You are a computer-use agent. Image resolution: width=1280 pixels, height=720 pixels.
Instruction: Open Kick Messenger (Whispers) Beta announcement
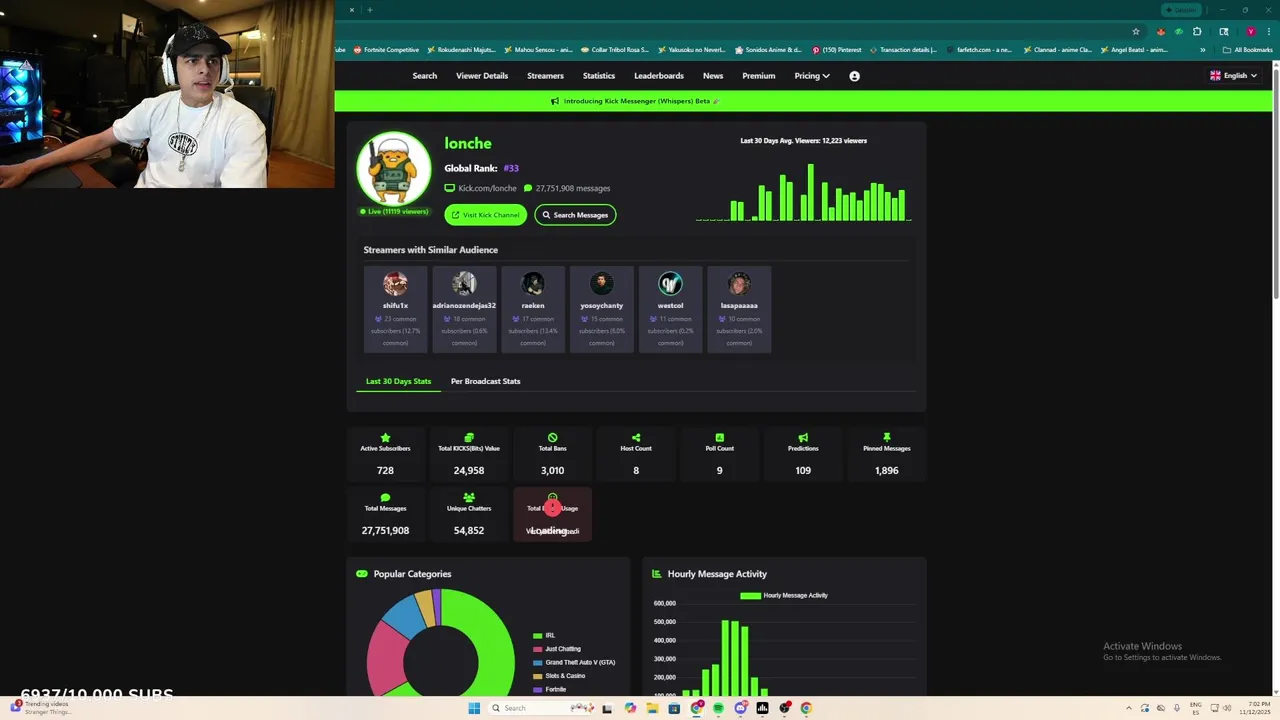tap(636, 101)
